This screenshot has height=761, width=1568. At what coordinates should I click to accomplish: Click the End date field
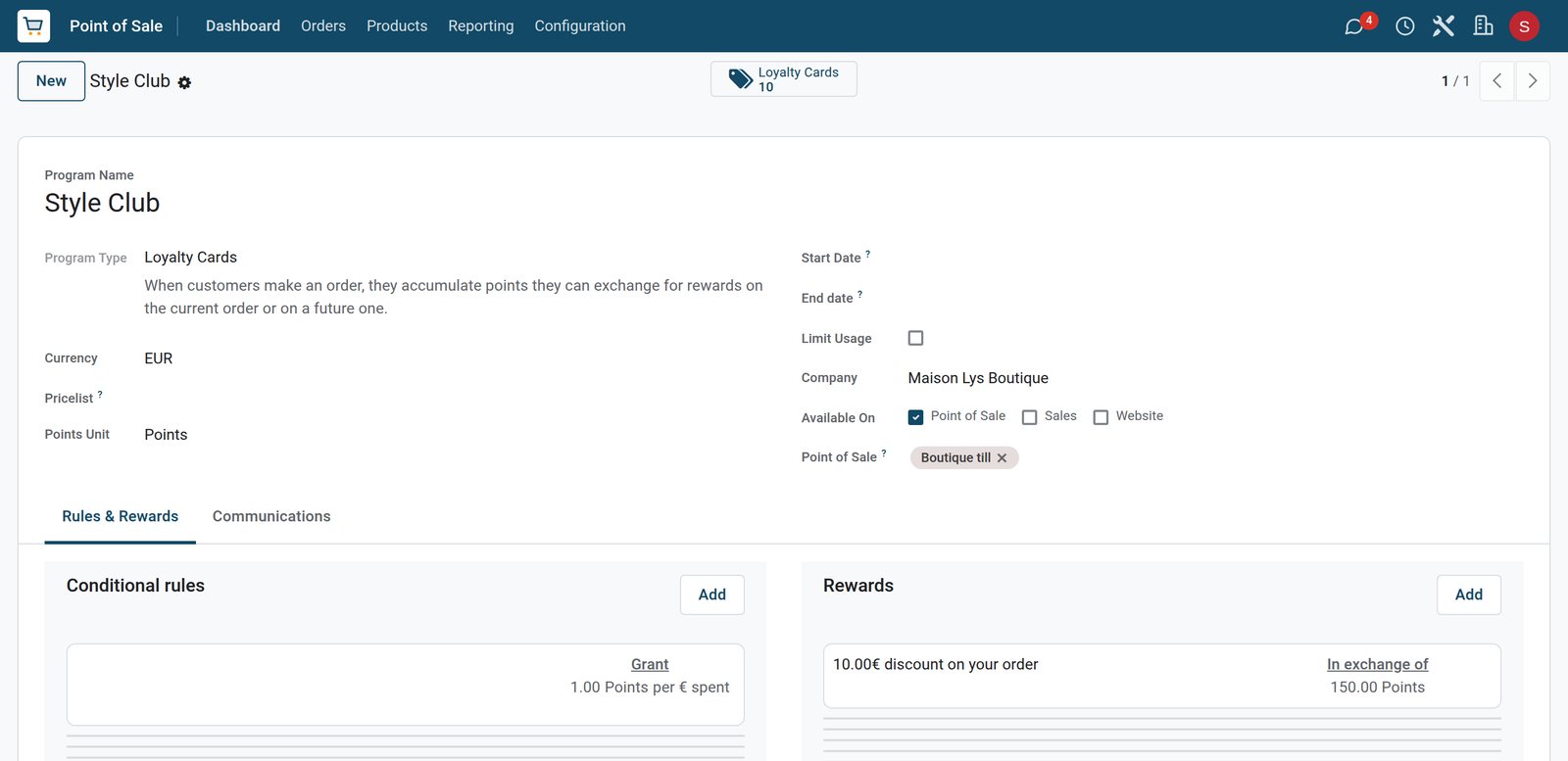click(x=1215, y=298)
